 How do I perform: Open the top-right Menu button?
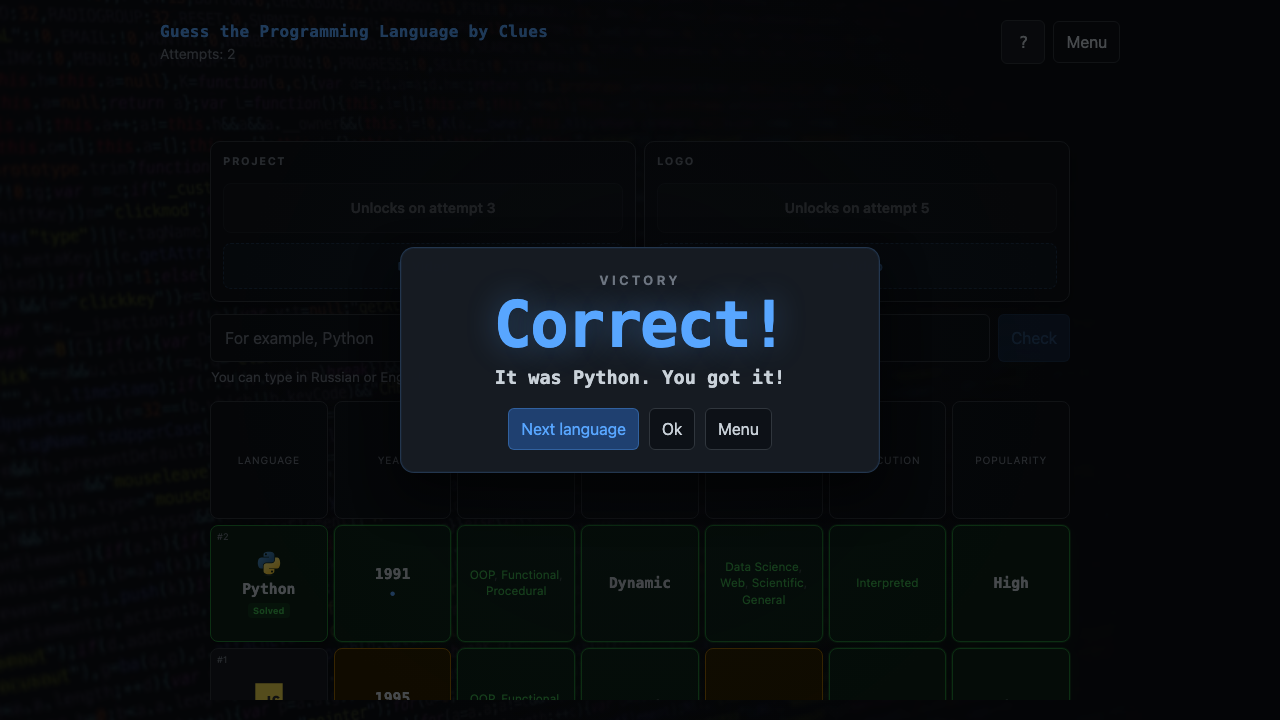click(1086, 42)
